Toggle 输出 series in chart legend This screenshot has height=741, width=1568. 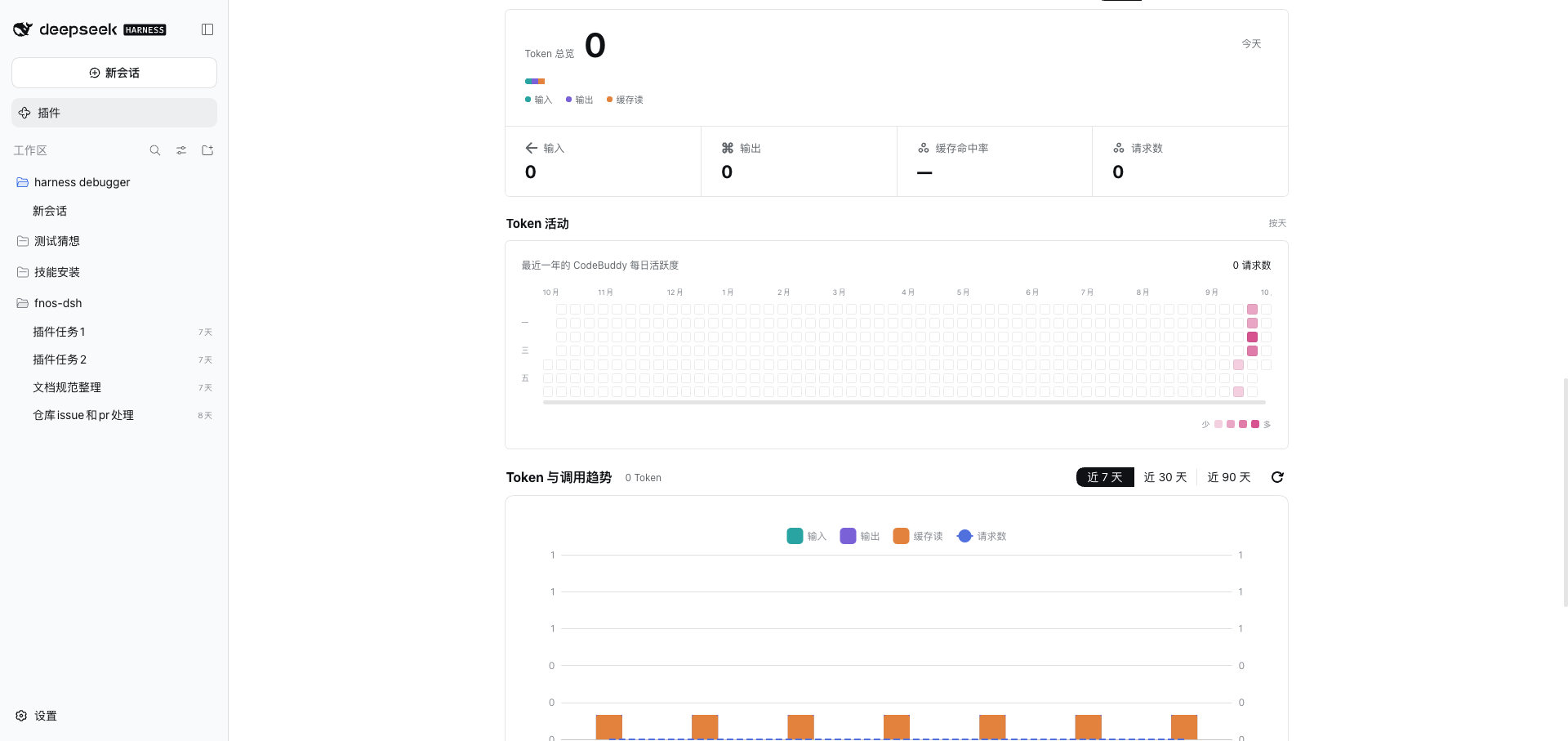click(860, 536)
